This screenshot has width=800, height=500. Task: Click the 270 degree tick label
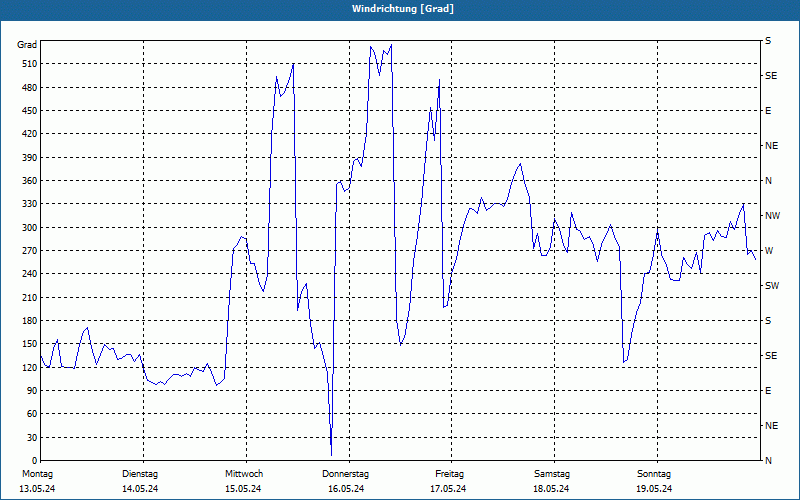pos(30,251)
